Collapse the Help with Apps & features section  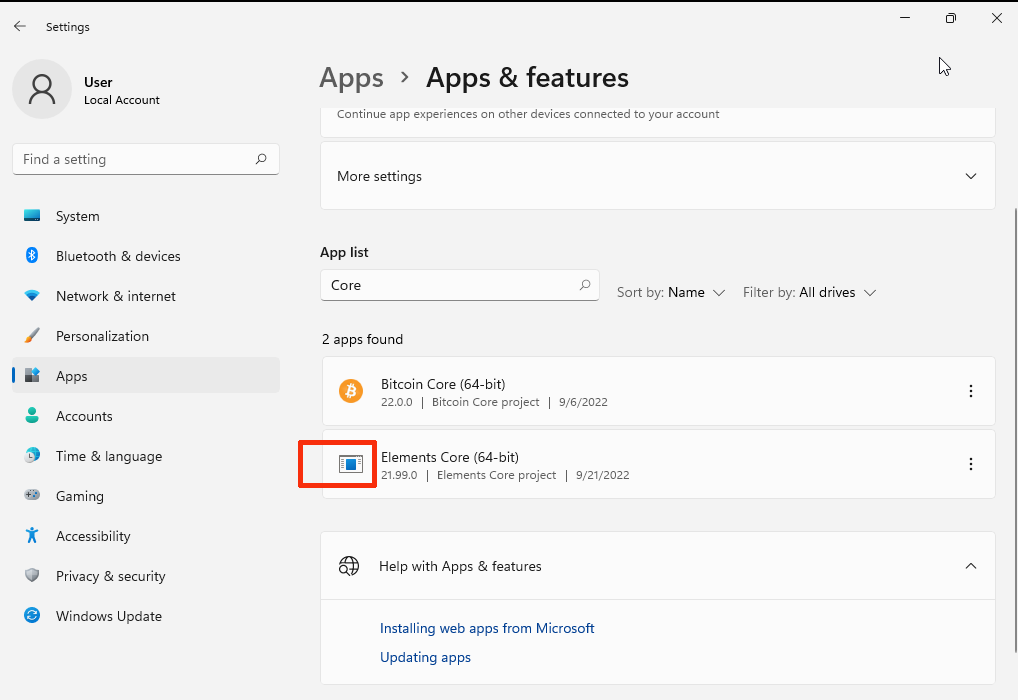(x=970, y=565)
